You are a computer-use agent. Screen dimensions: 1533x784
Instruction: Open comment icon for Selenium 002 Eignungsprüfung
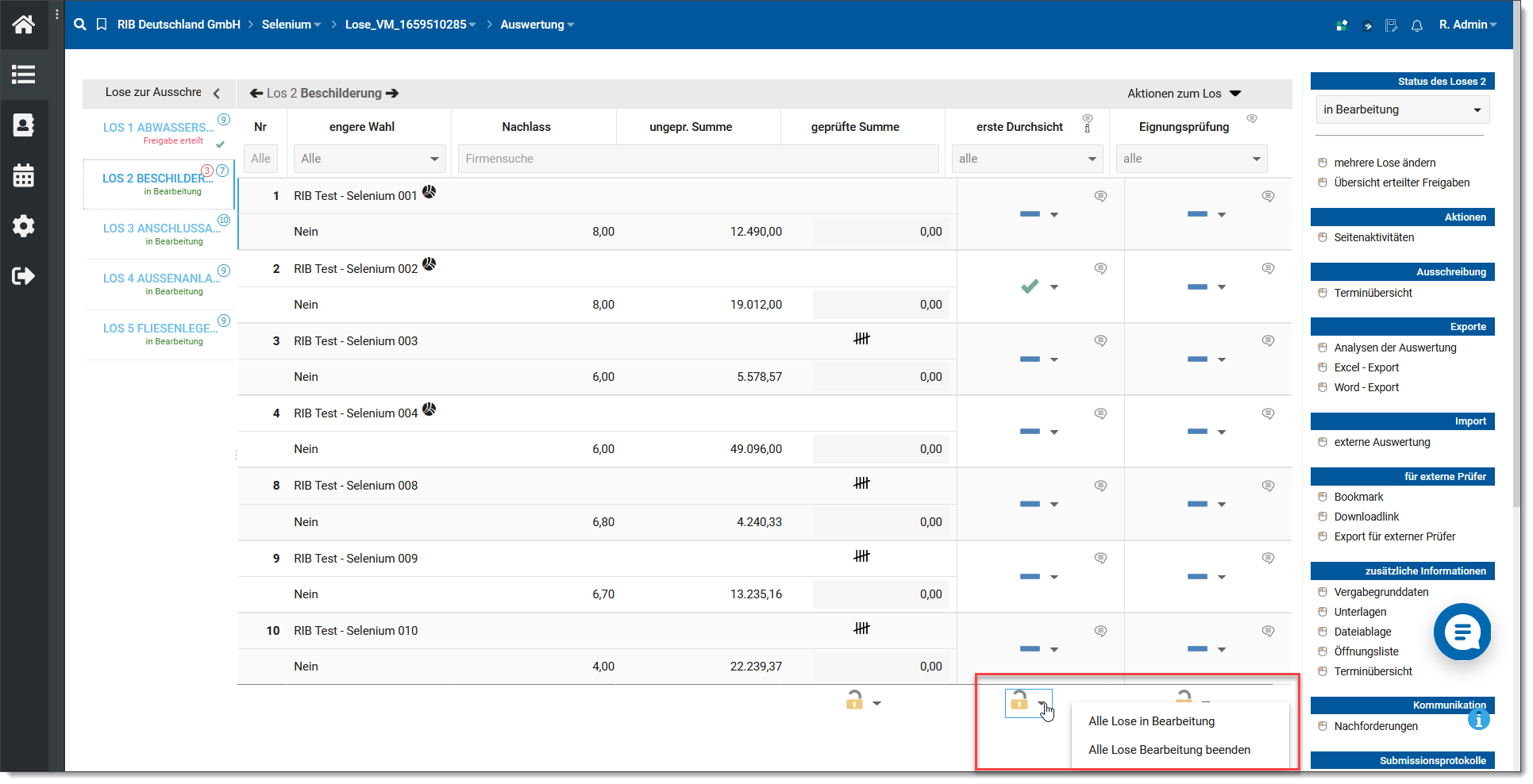pos(1268,268)
